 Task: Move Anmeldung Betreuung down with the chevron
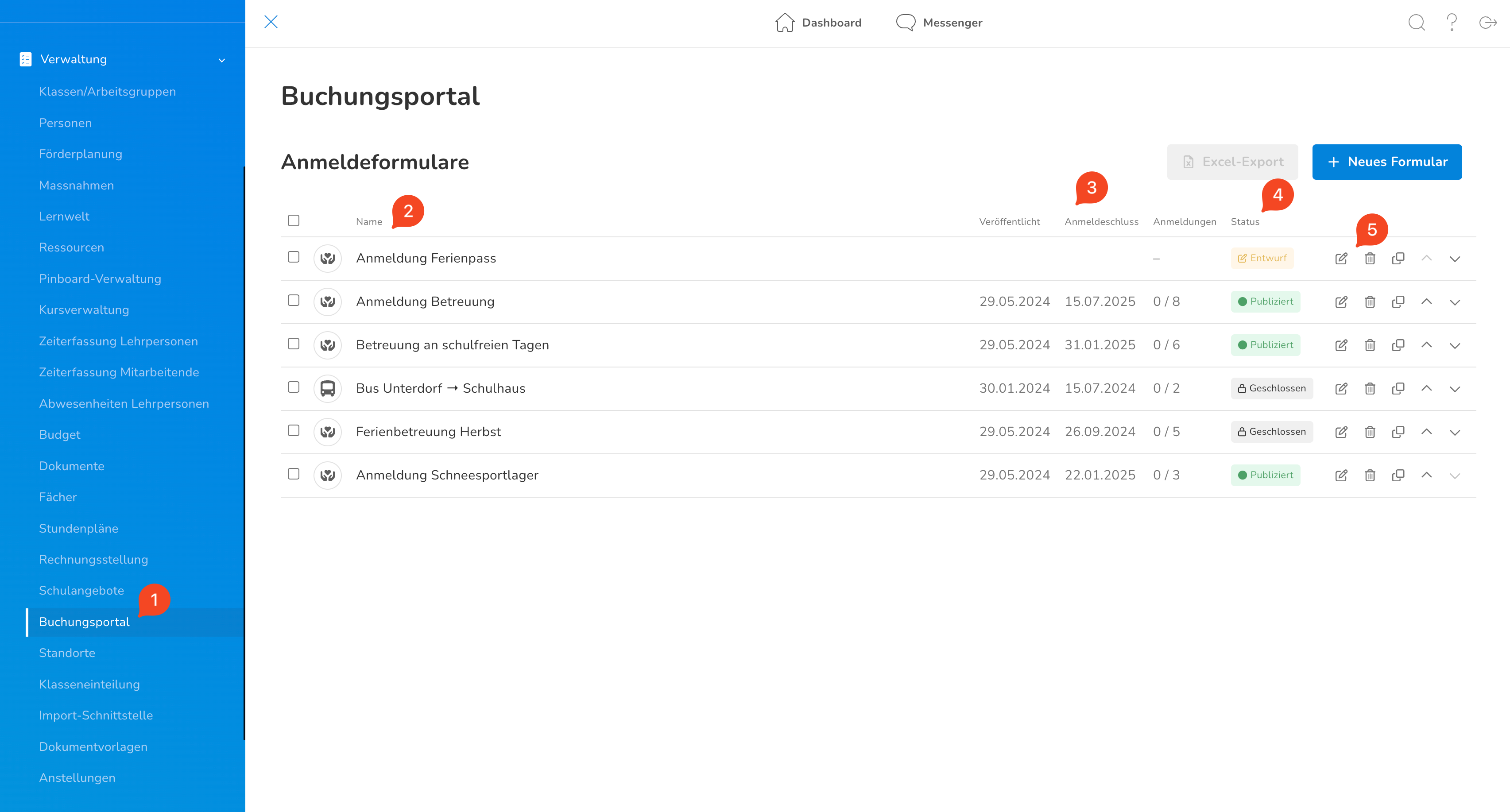point(1455,302)
